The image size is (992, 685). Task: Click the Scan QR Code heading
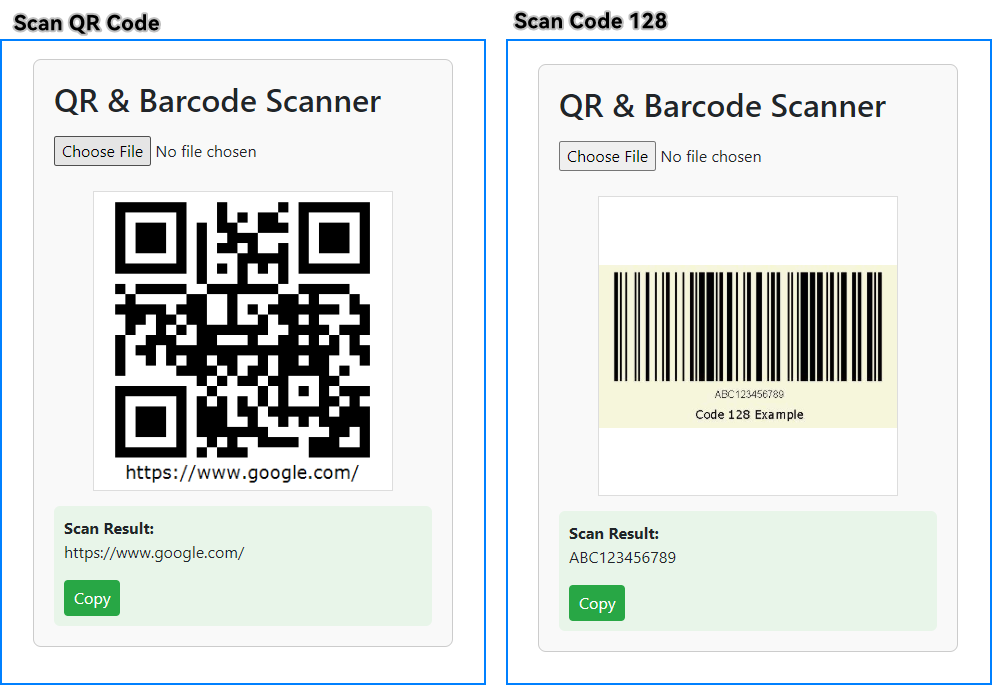86,22
